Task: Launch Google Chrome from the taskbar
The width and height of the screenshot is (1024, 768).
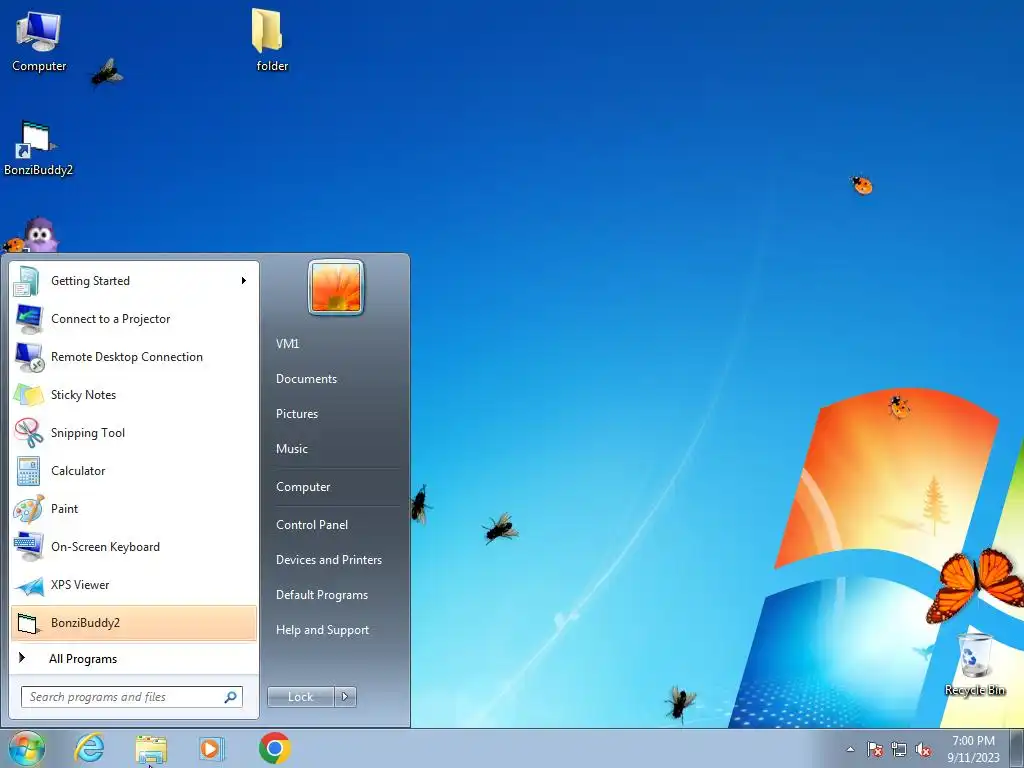Action: click(274, 748)
